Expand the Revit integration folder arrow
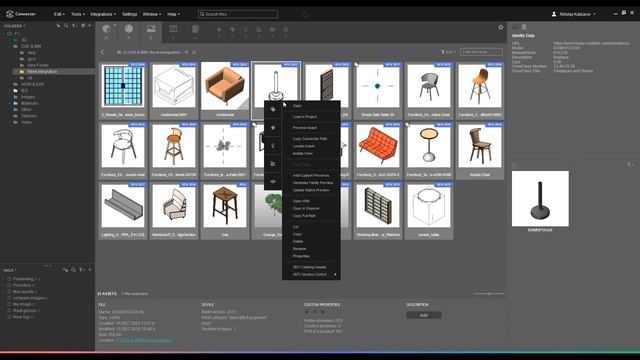This screenshot has height=360, width=640. [x=16, y=71]
